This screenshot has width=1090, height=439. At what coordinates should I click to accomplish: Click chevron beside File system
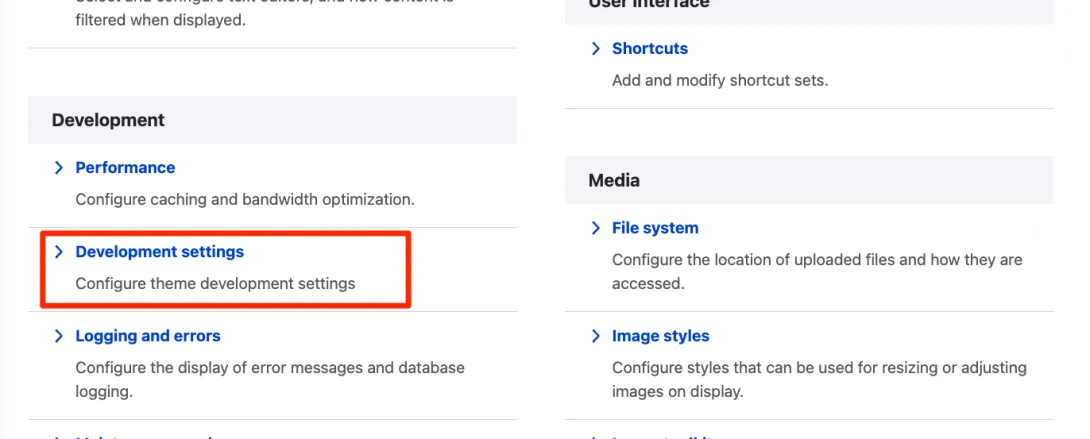pyautogui.click(x=596, y=228)
